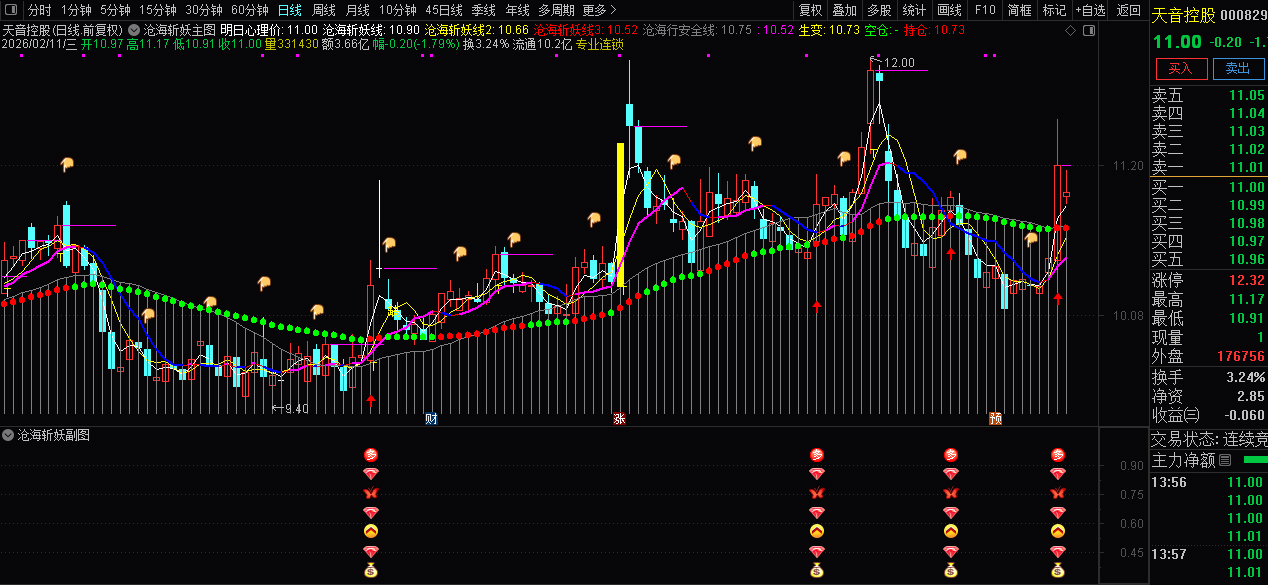Click the 13:56 trade tick row
Screen dimensions: 1268x585
click(1208, 482)
